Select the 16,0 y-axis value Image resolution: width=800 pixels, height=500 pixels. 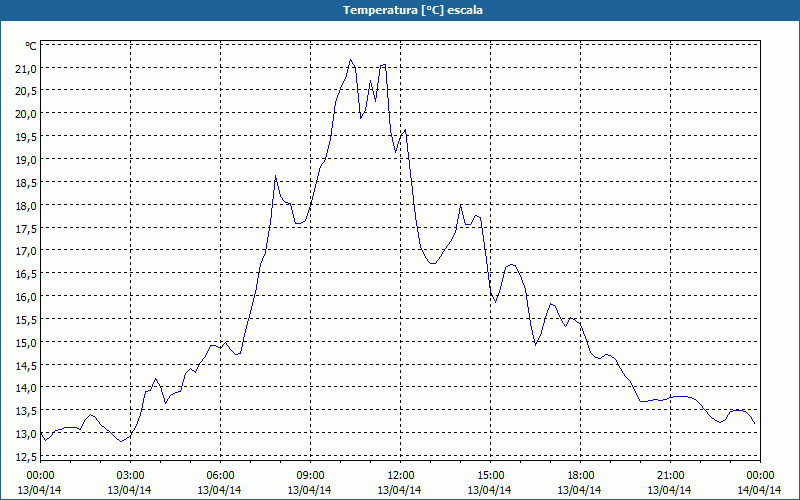[x=26, y=297]
